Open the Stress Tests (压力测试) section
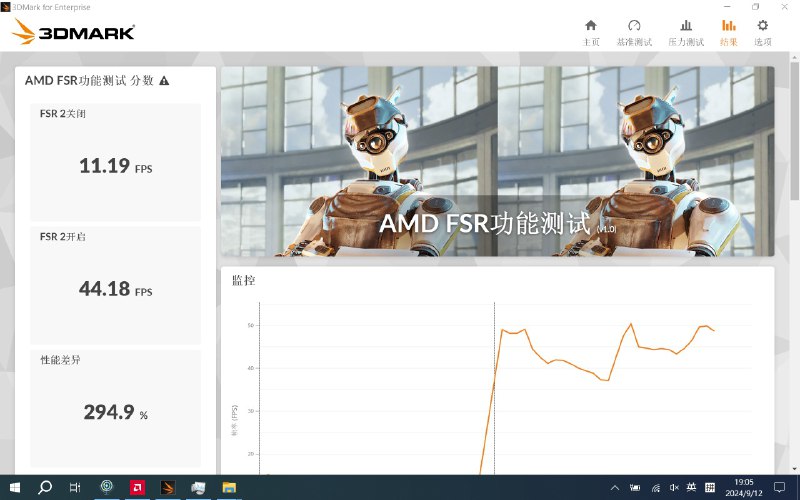Viewport: 800px width, 500px height. coord(686,32)
